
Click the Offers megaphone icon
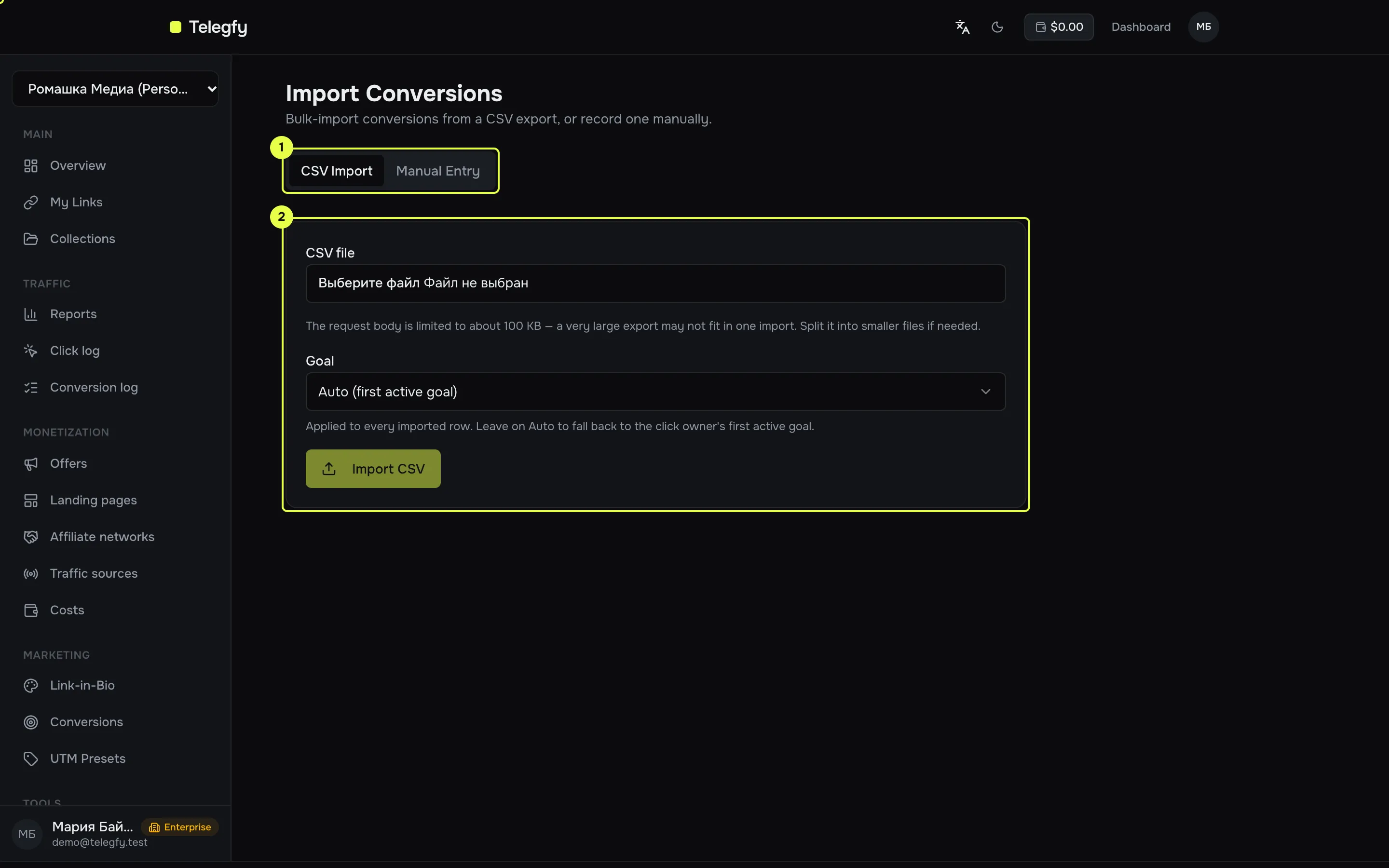coord(30,464)
